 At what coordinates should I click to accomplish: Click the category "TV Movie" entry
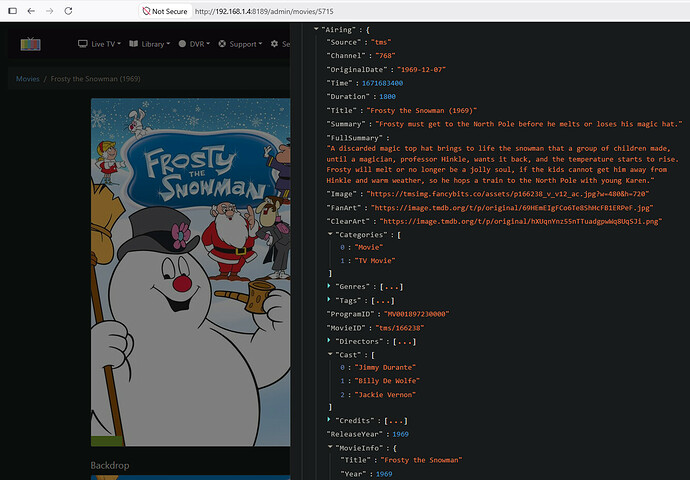pyautogui.click(x=375, y=260)
